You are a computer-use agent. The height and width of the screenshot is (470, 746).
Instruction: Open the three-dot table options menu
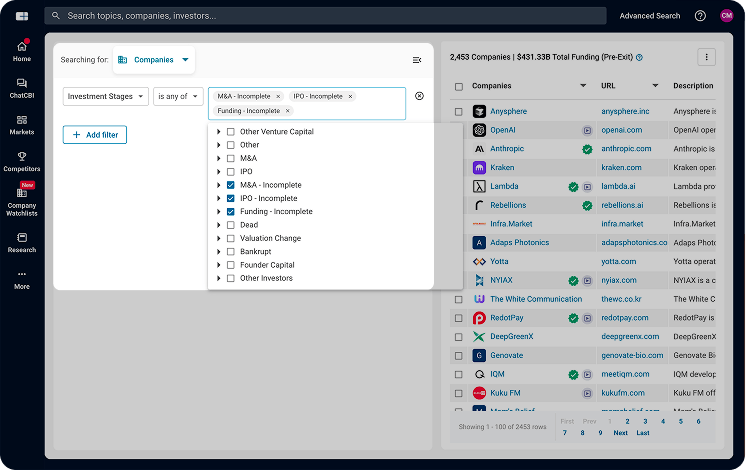tap(707, 58)
